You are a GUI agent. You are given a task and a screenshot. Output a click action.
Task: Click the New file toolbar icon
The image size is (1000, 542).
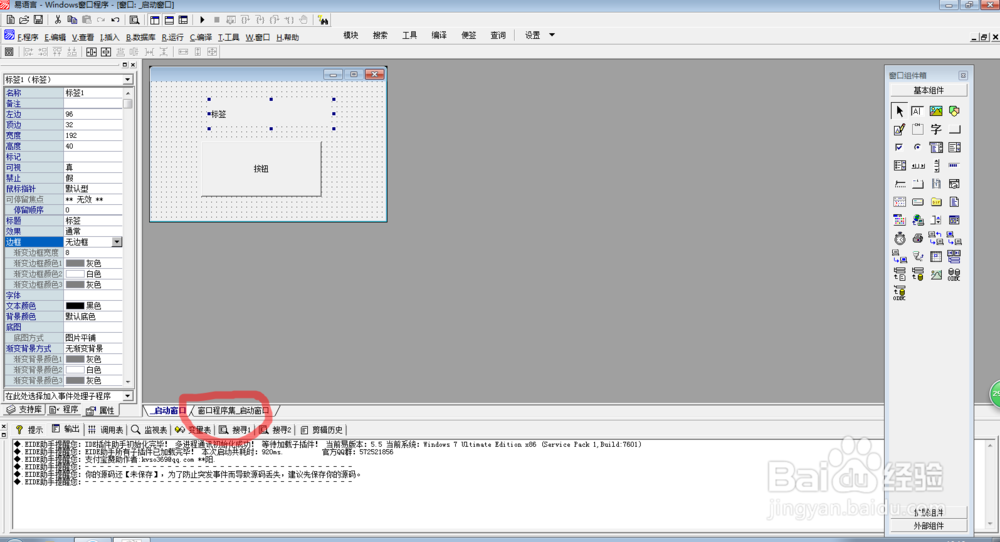10,20
